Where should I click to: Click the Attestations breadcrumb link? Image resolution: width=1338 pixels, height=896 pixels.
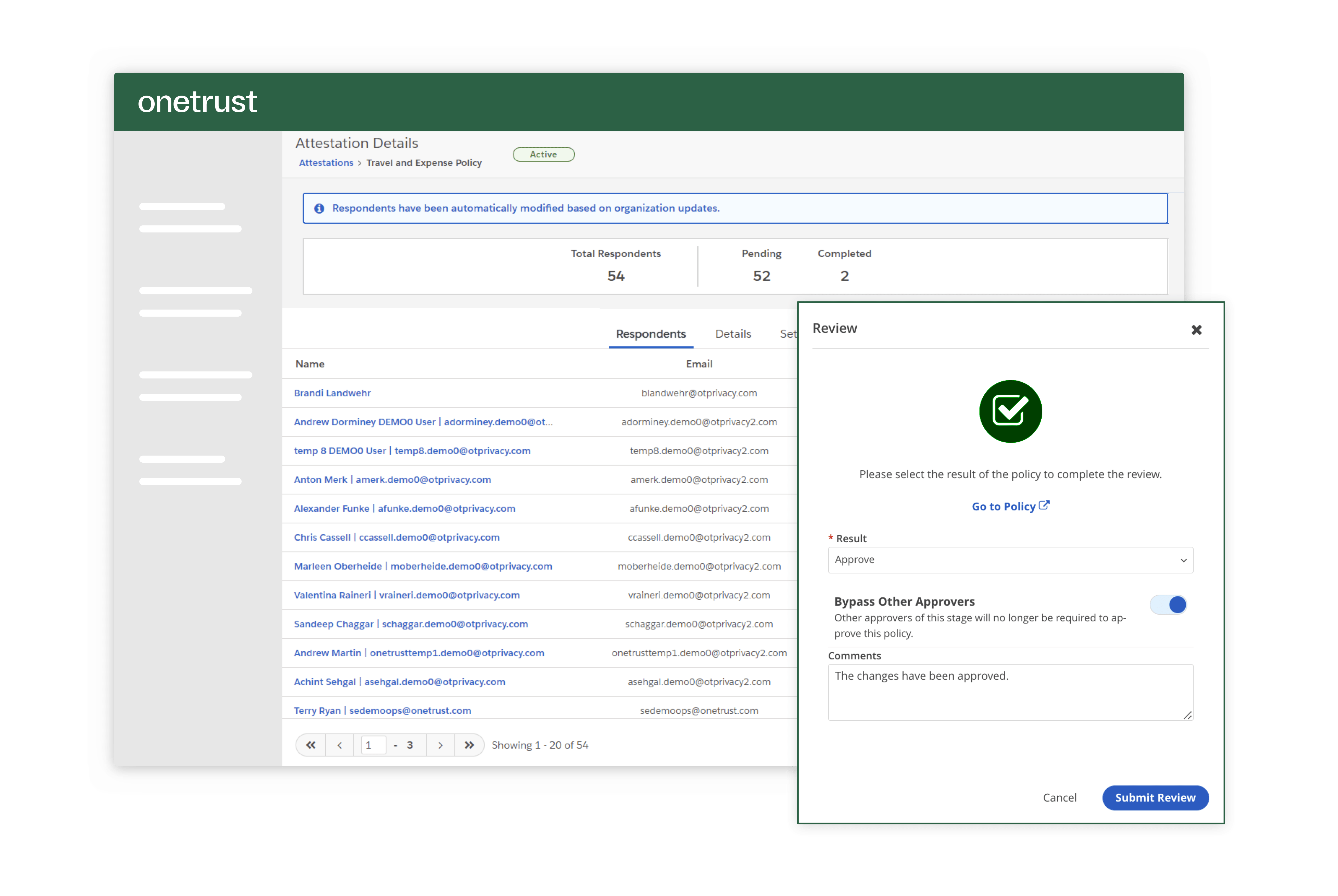[326, 163]
